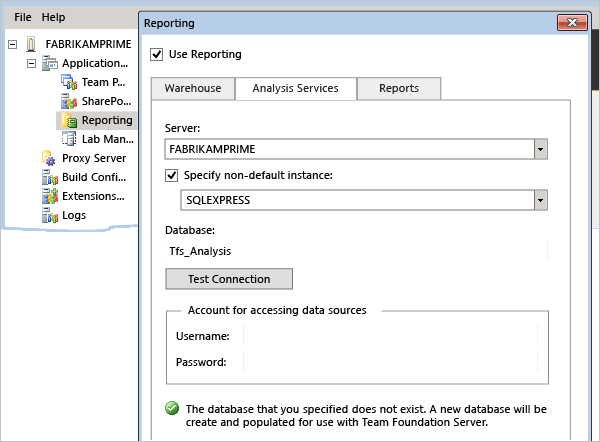Viewport: 600px width, 442px height.
Task: Select the SharePoint Web Applications icon
Action: tap(69, 102)
